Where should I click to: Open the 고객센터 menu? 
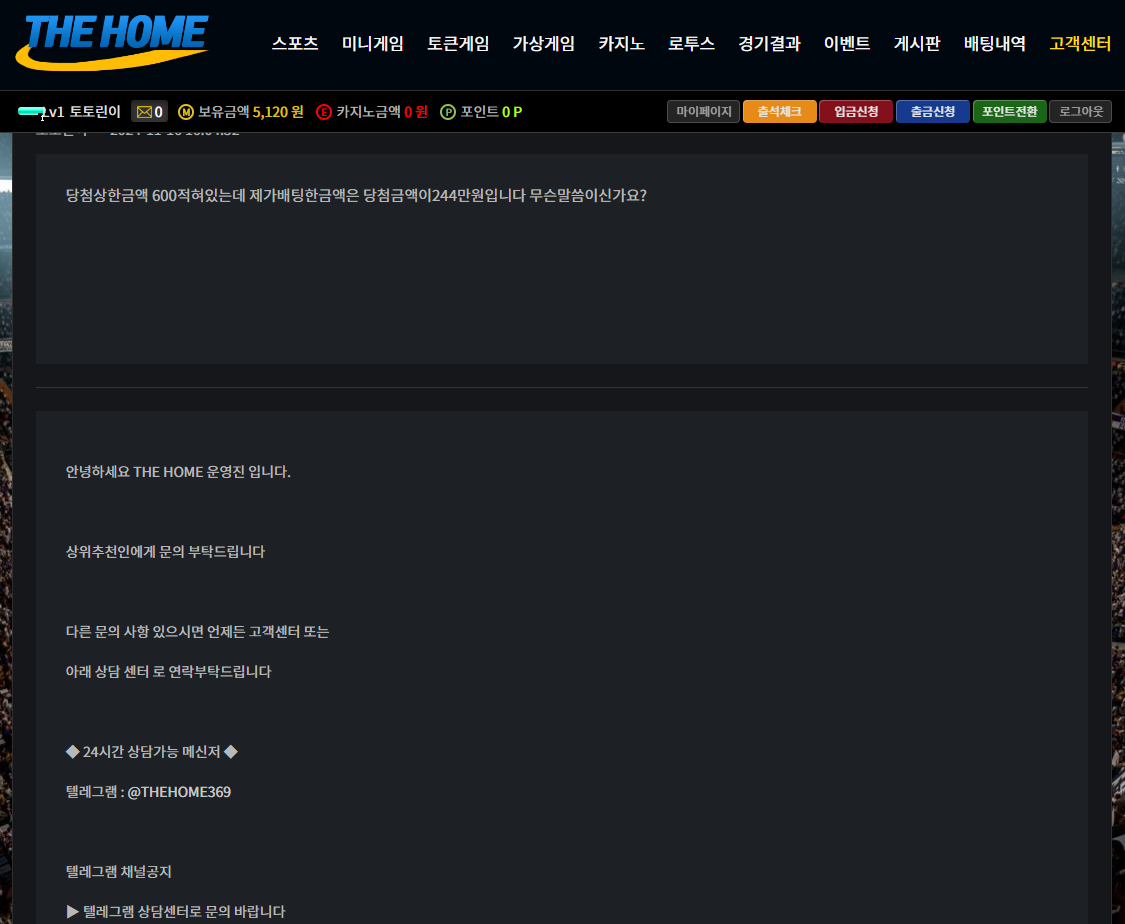1080,44
